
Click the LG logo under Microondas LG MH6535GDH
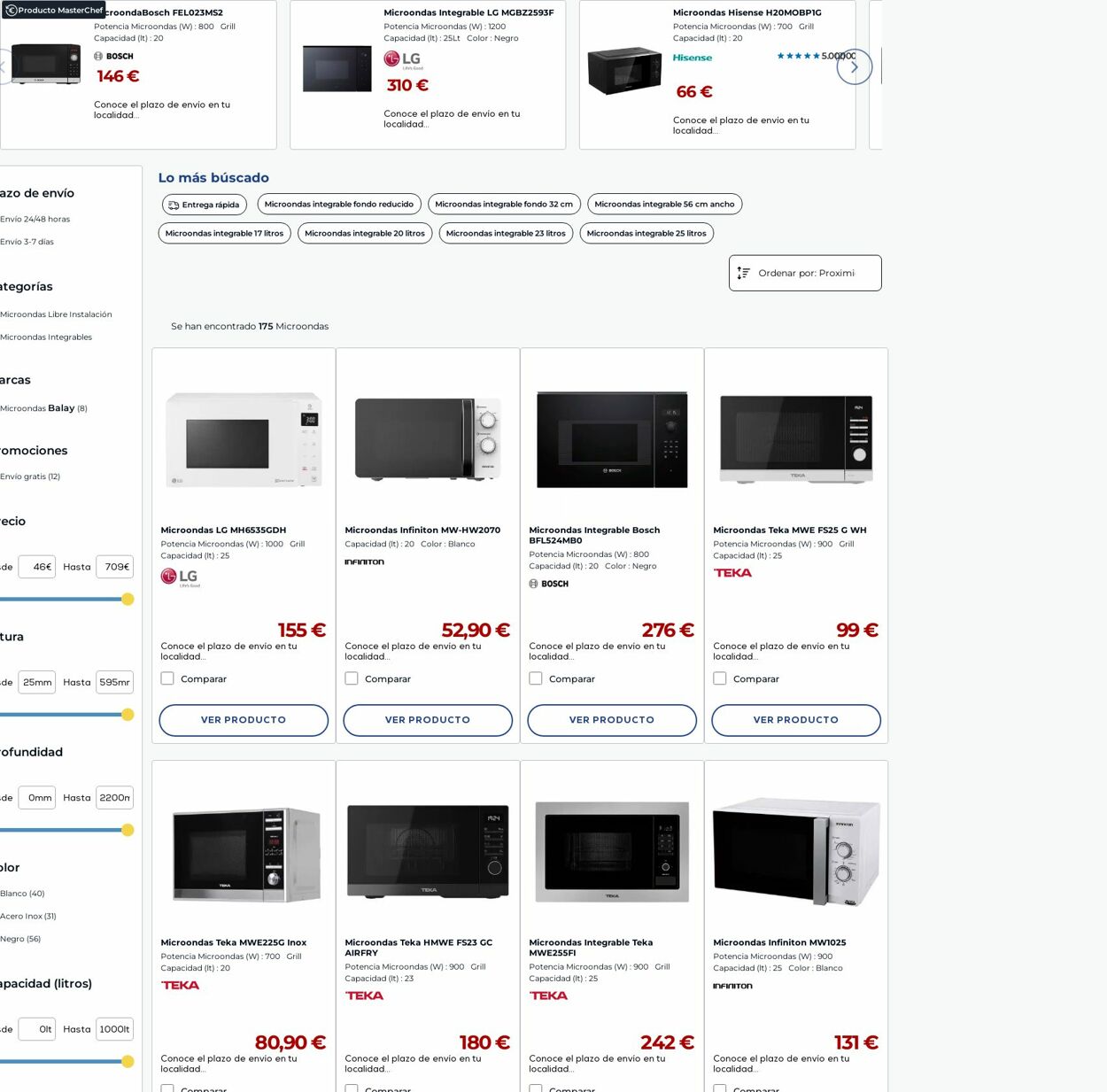point(180,577)
